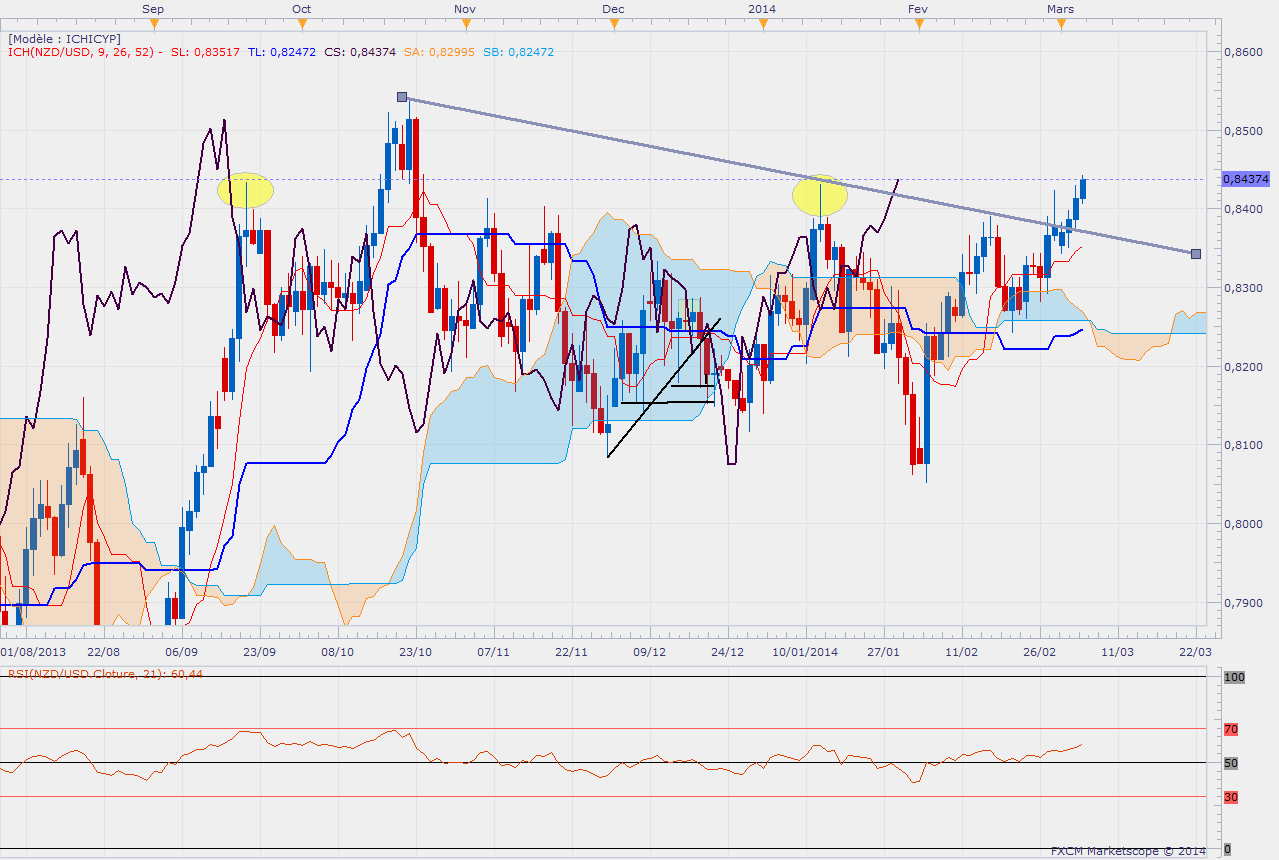The height and width of the screenshot is (860, 1279).
Task: Click the orange marker under Oct
Action: click(301, 25)
